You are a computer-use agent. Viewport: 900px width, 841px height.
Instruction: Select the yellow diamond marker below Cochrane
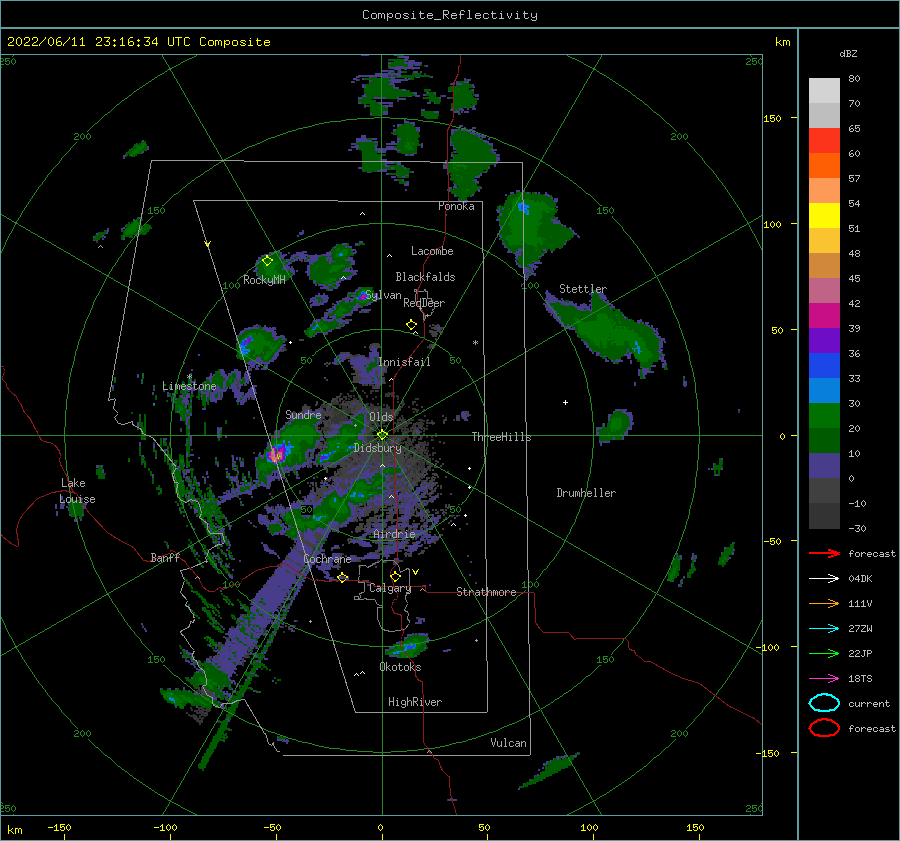[343, 578]
